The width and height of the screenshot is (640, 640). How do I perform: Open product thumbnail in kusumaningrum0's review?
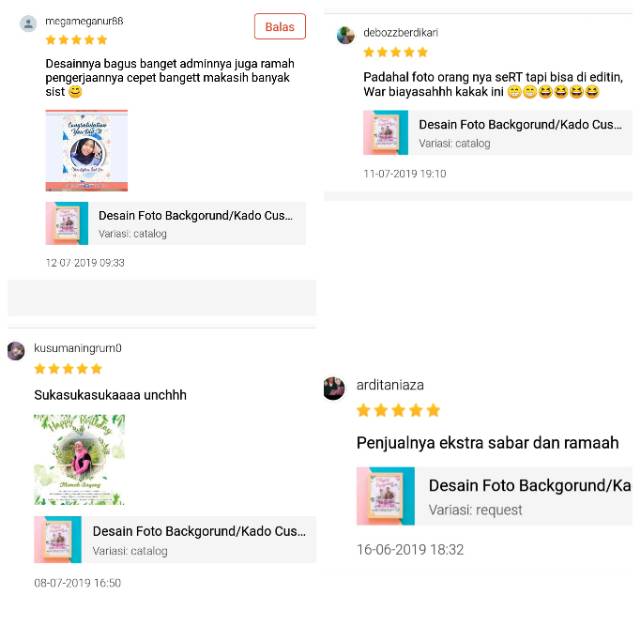click(58, 540)
